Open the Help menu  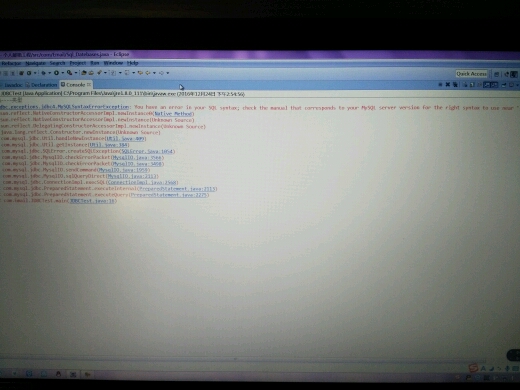(132, 63)
